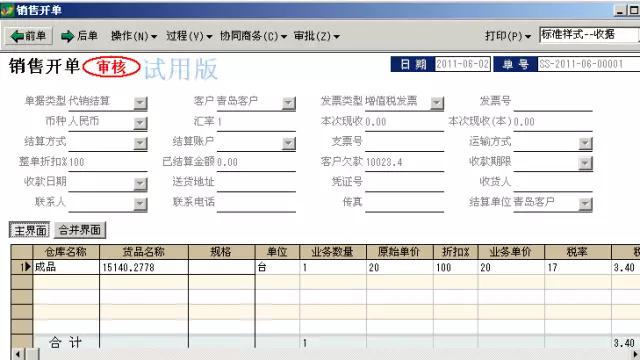The image size is (640, 360).
Task: Click the app icon in title bar
Action: [x=7, y=10]
